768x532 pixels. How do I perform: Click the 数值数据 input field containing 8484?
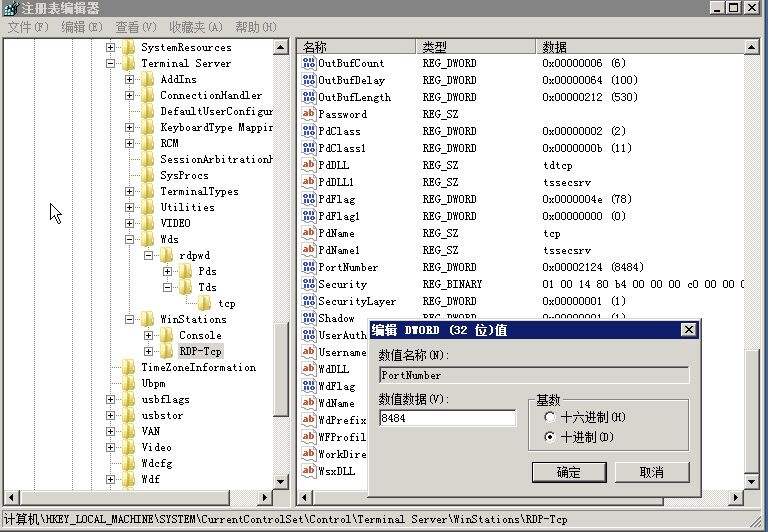[x=447, y=418]
